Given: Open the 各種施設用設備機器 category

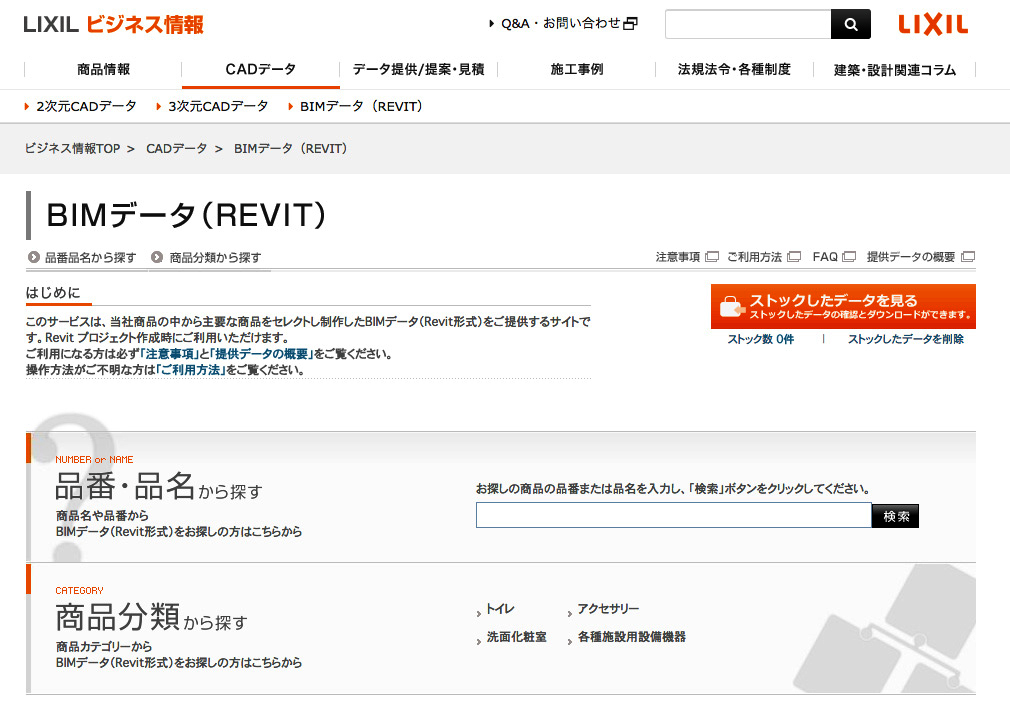Looking at the screenshot, I should tap(632, 637).
